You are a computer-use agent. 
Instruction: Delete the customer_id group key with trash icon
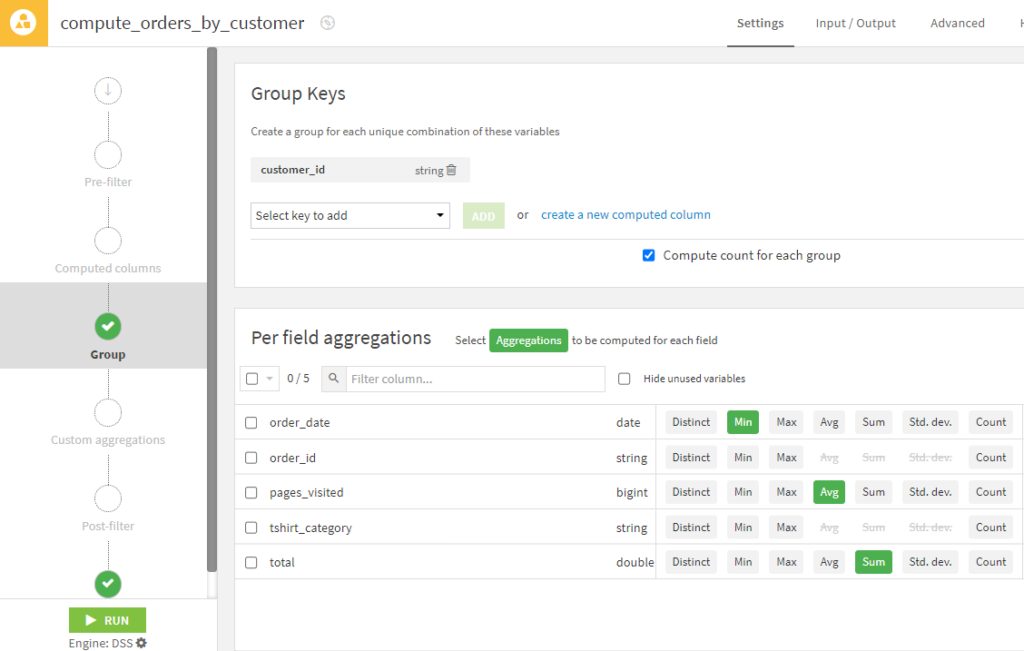tap(451, 170)
